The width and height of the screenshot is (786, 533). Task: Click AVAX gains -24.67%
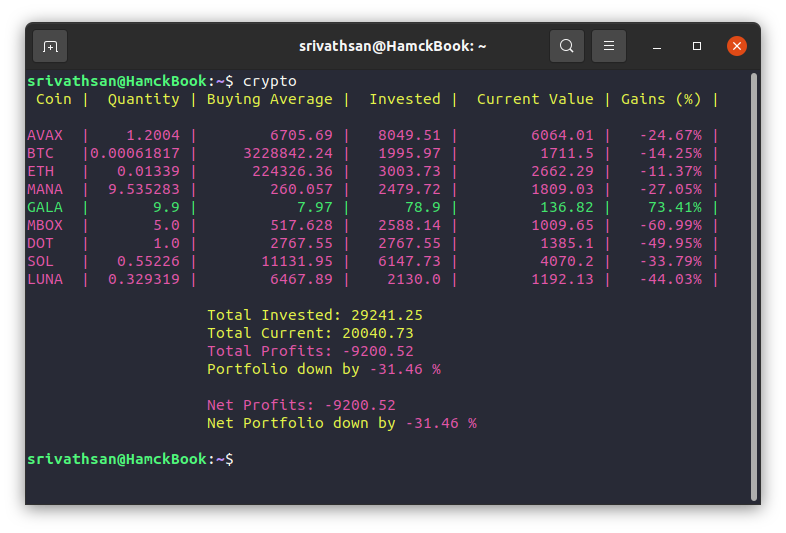pyautogui.click(x=670, y=135)
